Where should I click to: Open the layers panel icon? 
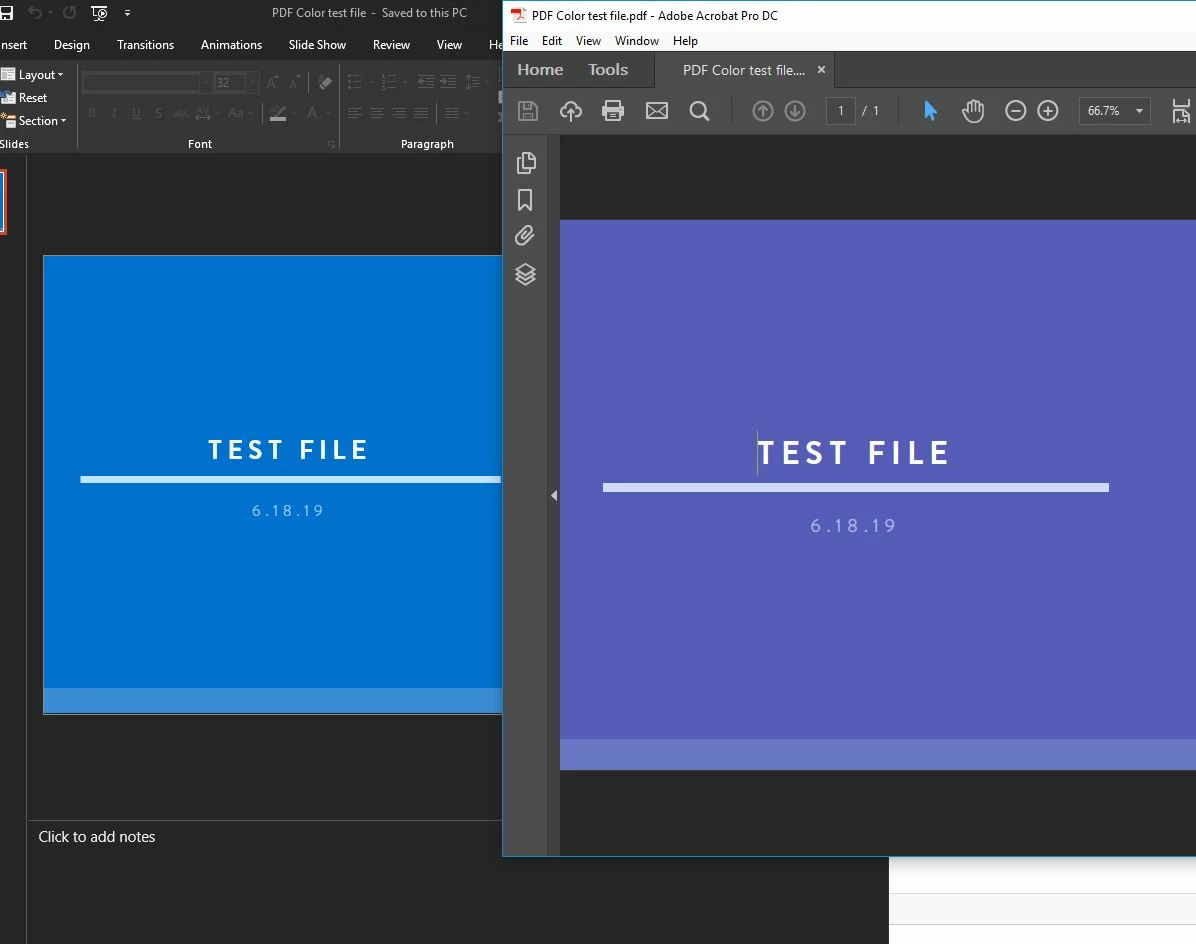tap(525, 274)
